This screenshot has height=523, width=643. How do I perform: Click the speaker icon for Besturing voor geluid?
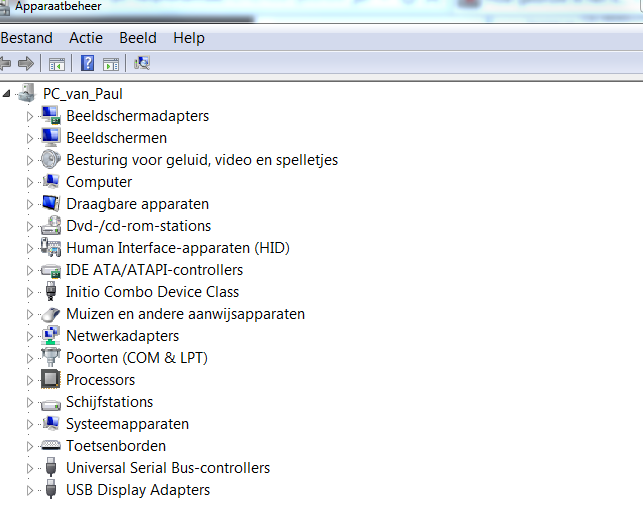(51, 159)
